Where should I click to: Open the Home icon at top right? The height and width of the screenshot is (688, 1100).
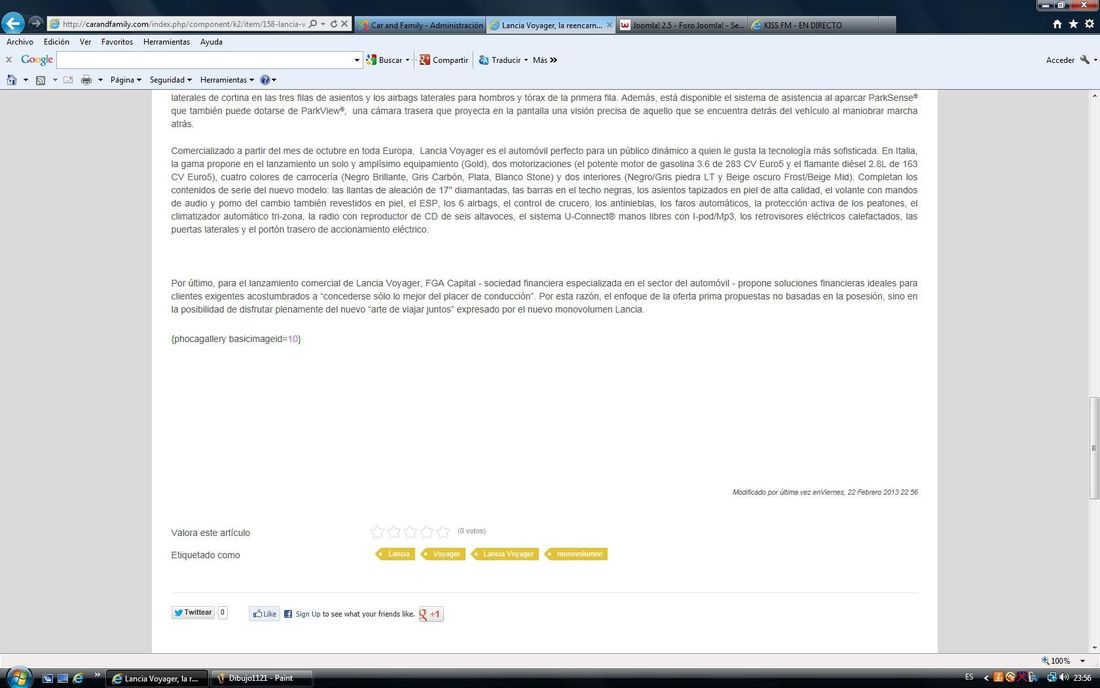coord(1057,24)
